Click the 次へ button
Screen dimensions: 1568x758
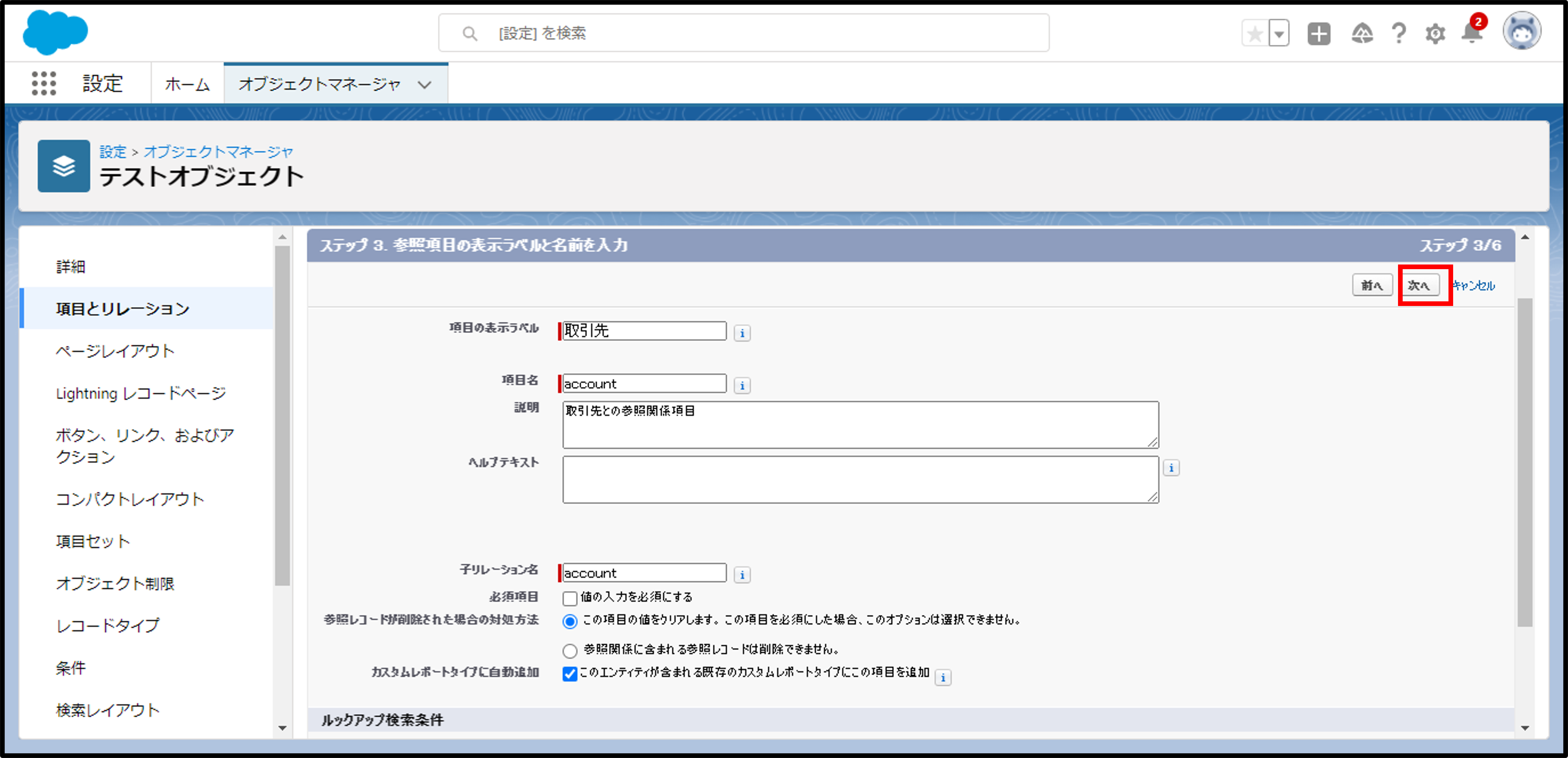point(1420,285)
